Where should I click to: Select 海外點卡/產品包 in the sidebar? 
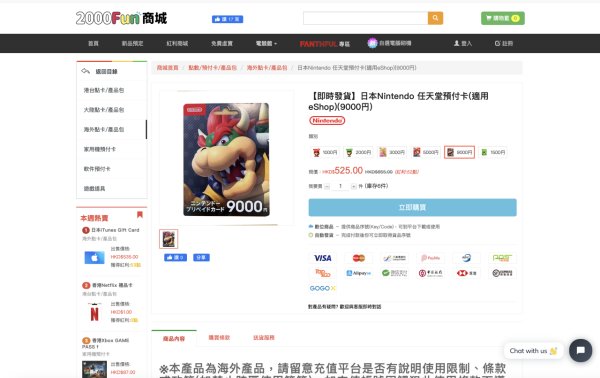pos(112,129)
